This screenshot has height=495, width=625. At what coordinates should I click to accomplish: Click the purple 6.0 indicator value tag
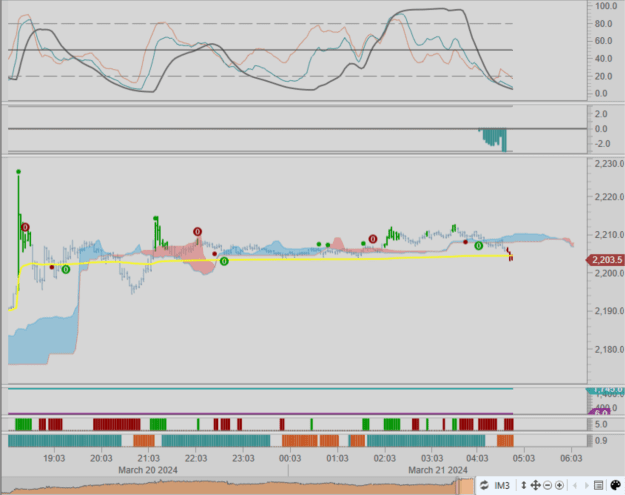(x=601, y=412)
